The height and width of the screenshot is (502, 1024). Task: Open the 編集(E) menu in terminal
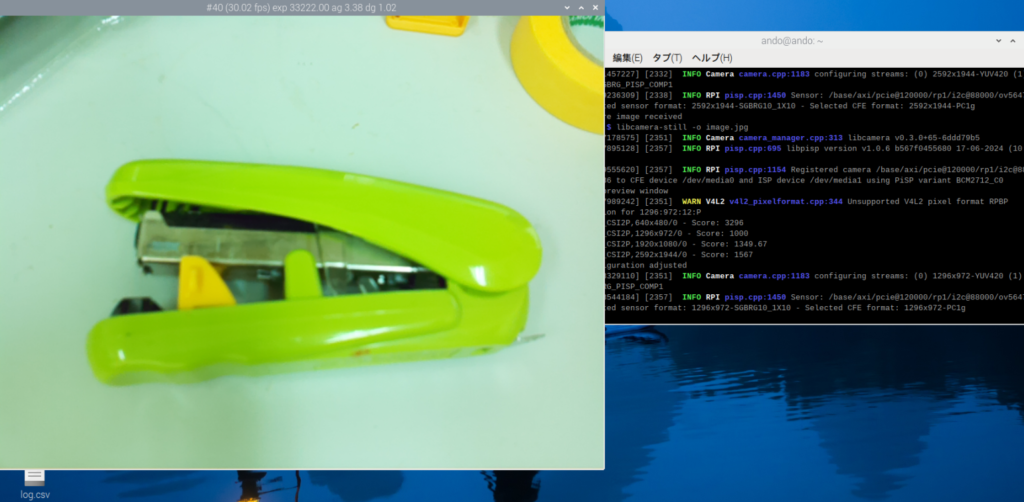coord(628,58)
